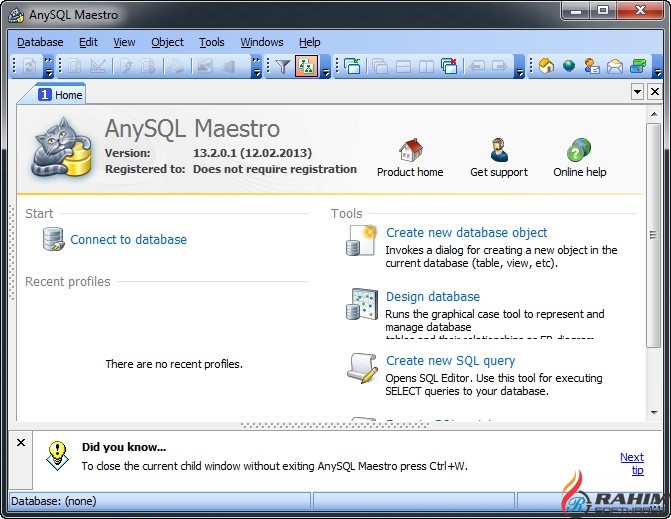Click the green cards toolbar icon
This screenshot has height=519, width=671.
(638, 66)
